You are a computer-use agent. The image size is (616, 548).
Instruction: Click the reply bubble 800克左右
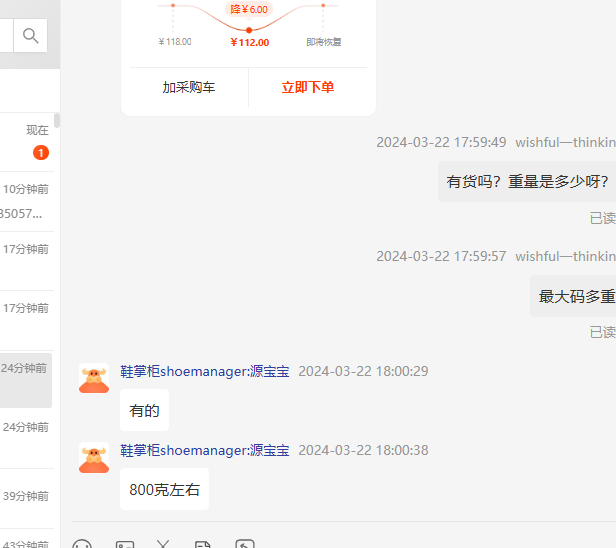point(165,489)
